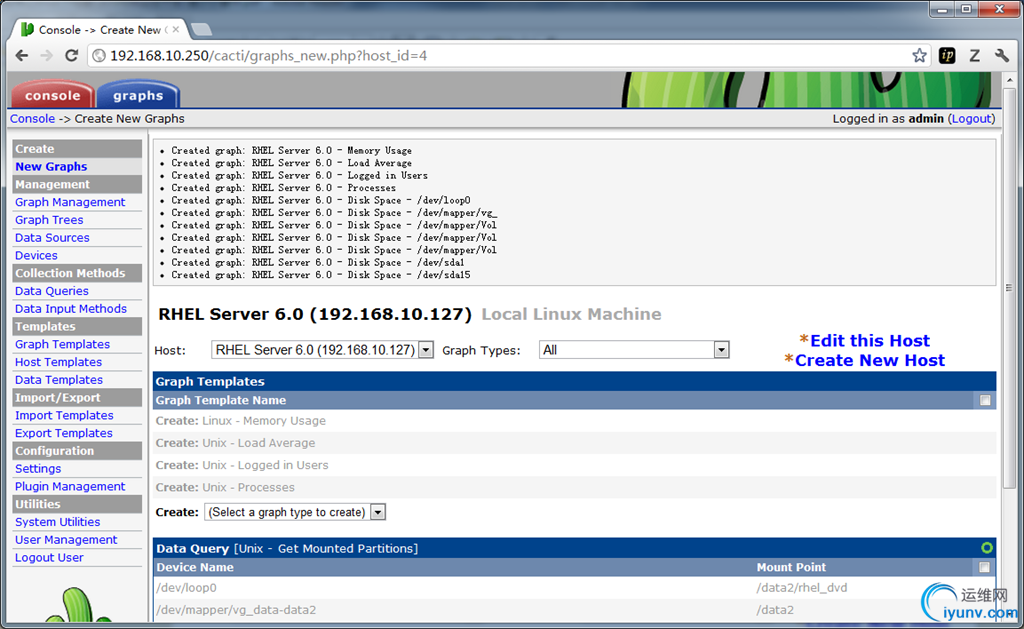Click the Linux - Memory Usage template row
Screen dimensions: 1024x629
coord(575,421)
